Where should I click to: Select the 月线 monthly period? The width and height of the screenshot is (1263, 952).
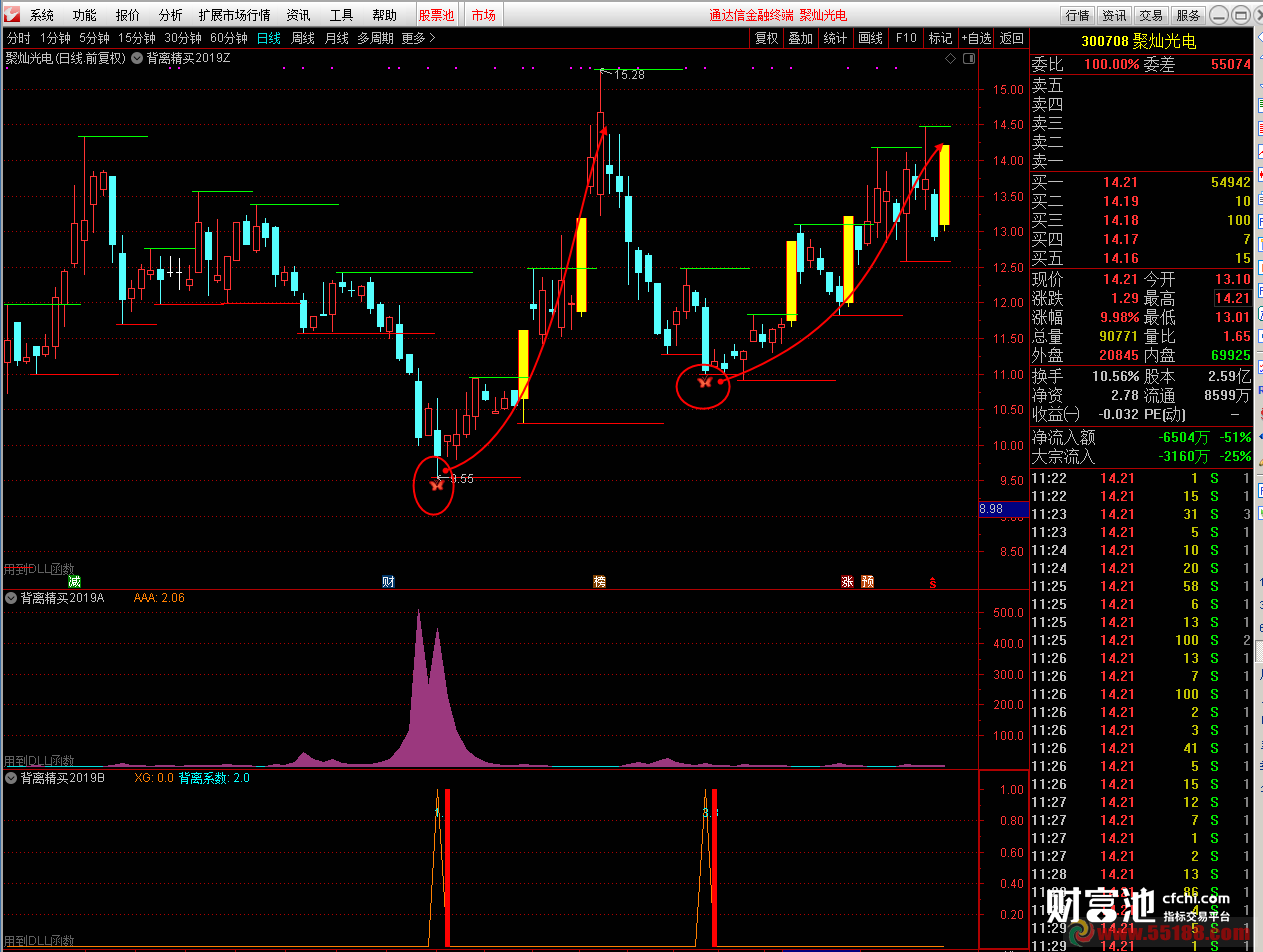click(337, 38)
